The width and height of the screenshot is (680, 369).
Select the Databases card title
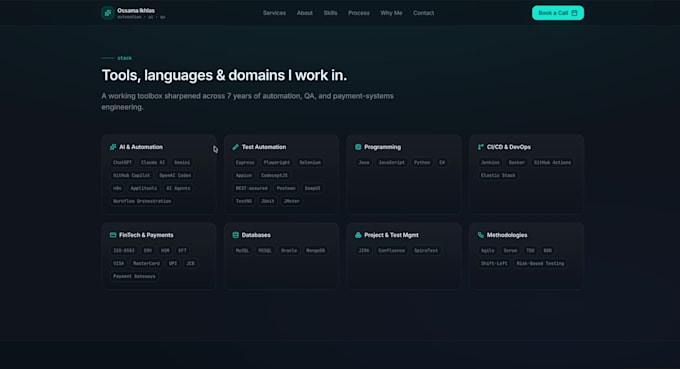click(256, 235)
